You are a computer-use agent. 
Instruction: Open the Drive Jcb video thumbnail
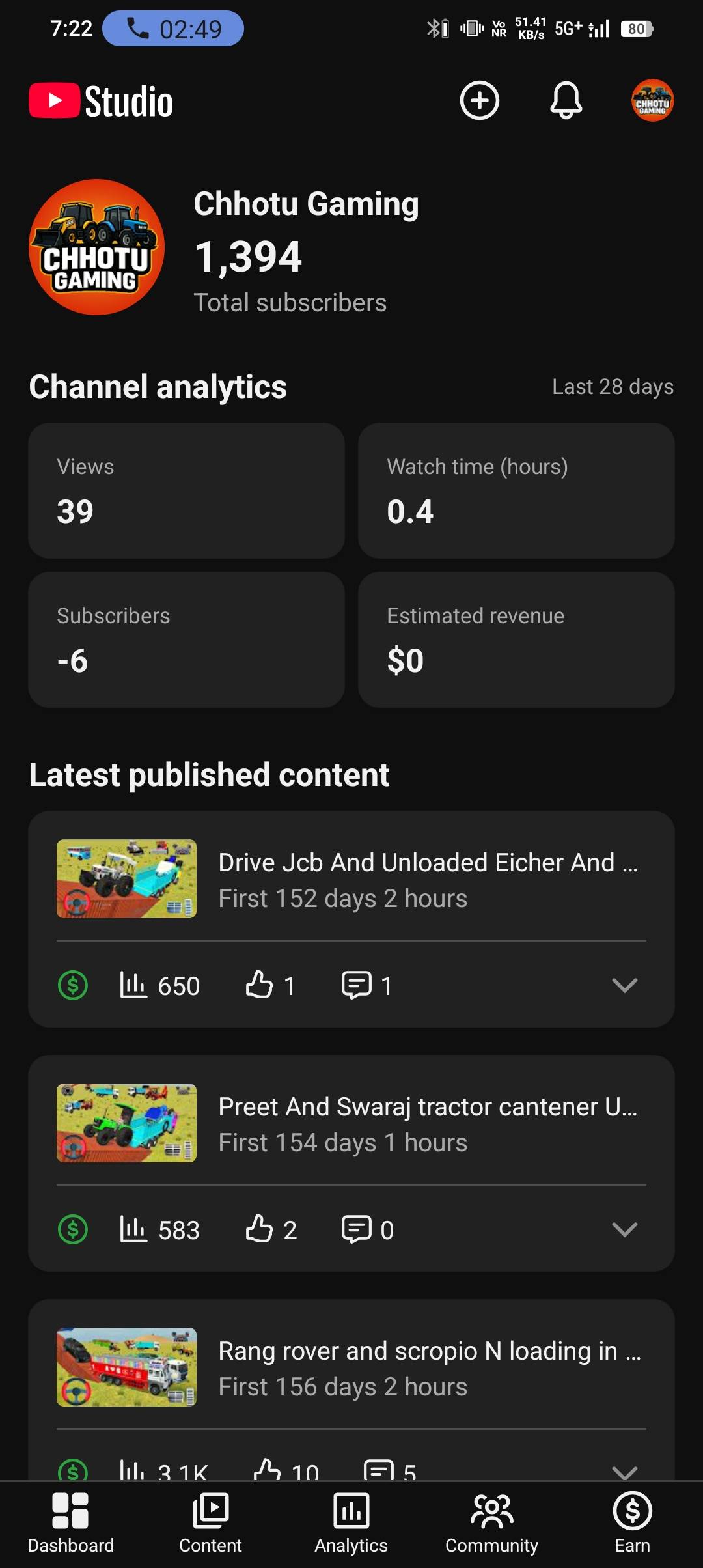pos(126,878)
